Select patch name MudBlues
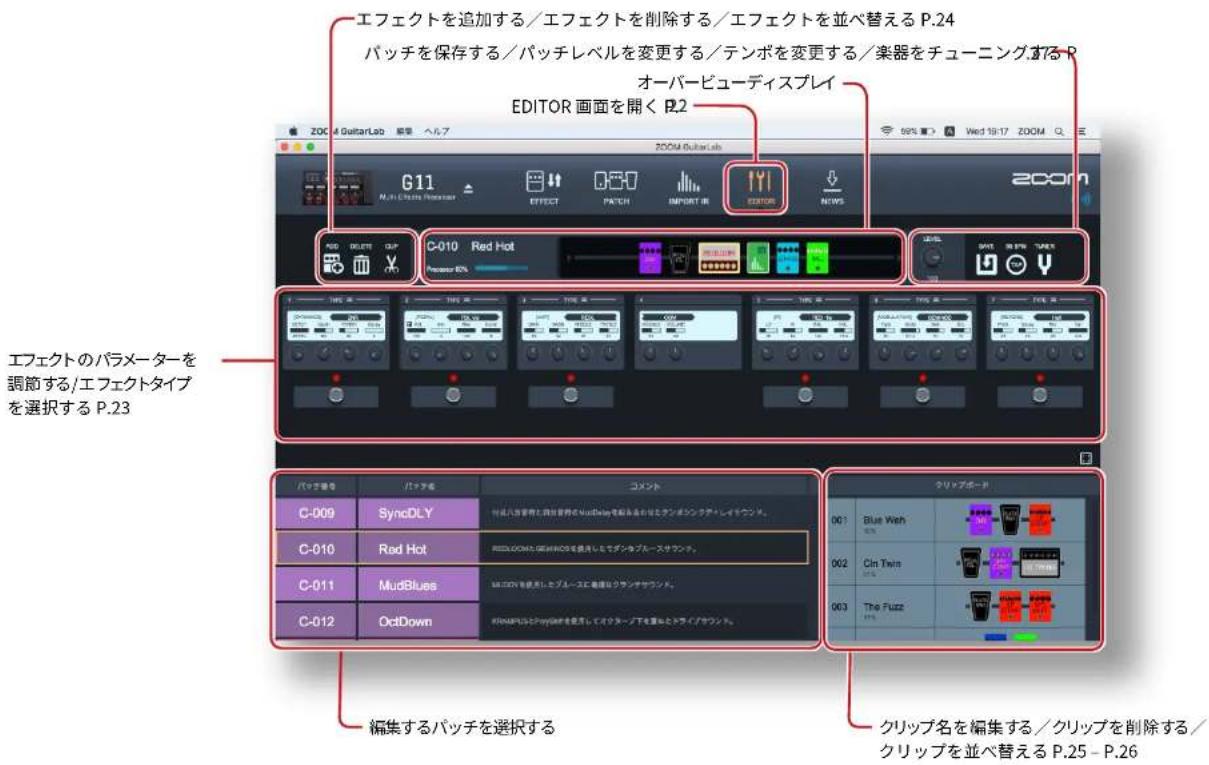The width and height of the screenshot is (1209, 765). coord(418,584)
